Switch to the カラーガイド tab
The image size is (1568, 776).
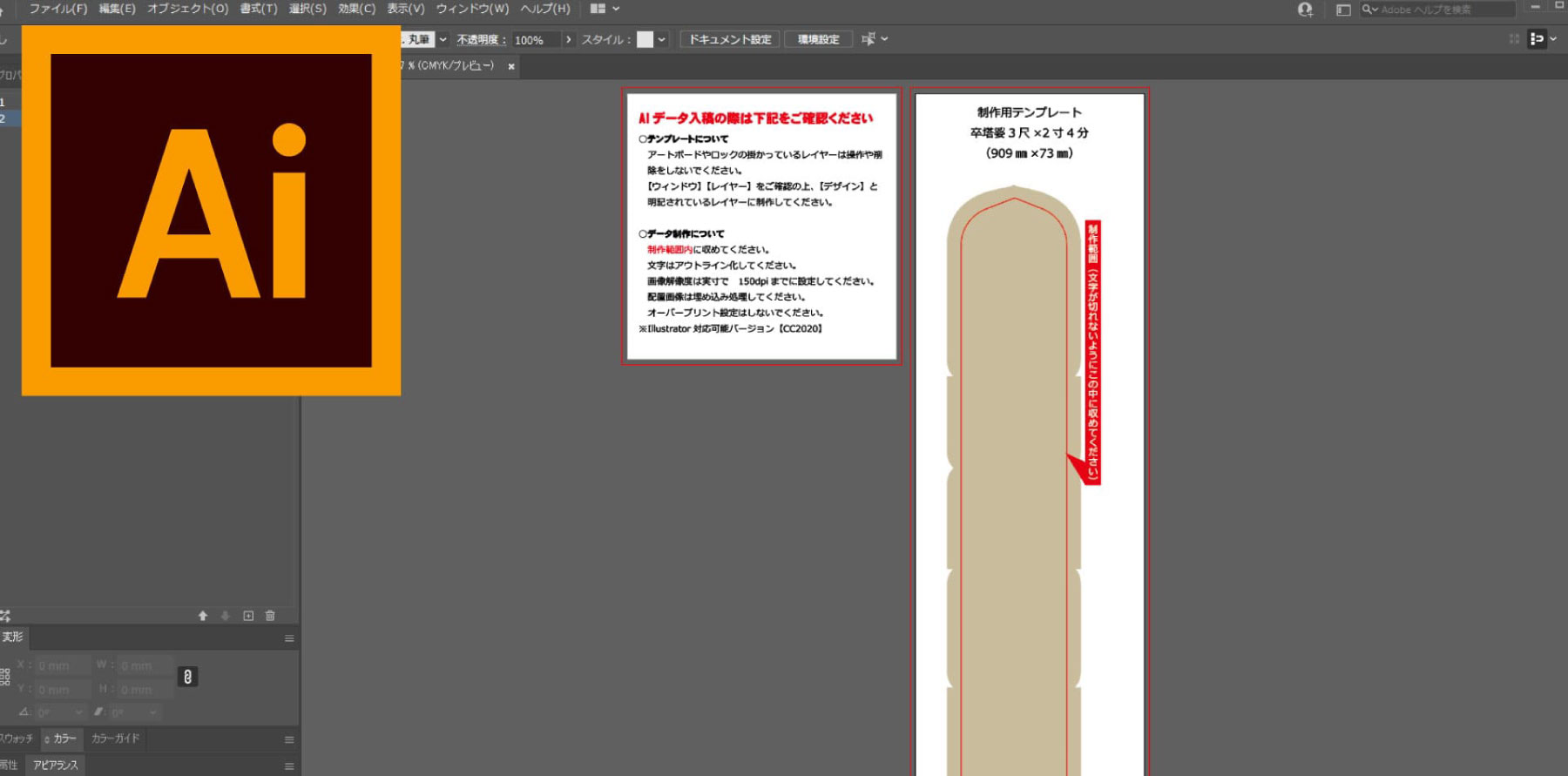pyautogui.click(x=116, y=739)
